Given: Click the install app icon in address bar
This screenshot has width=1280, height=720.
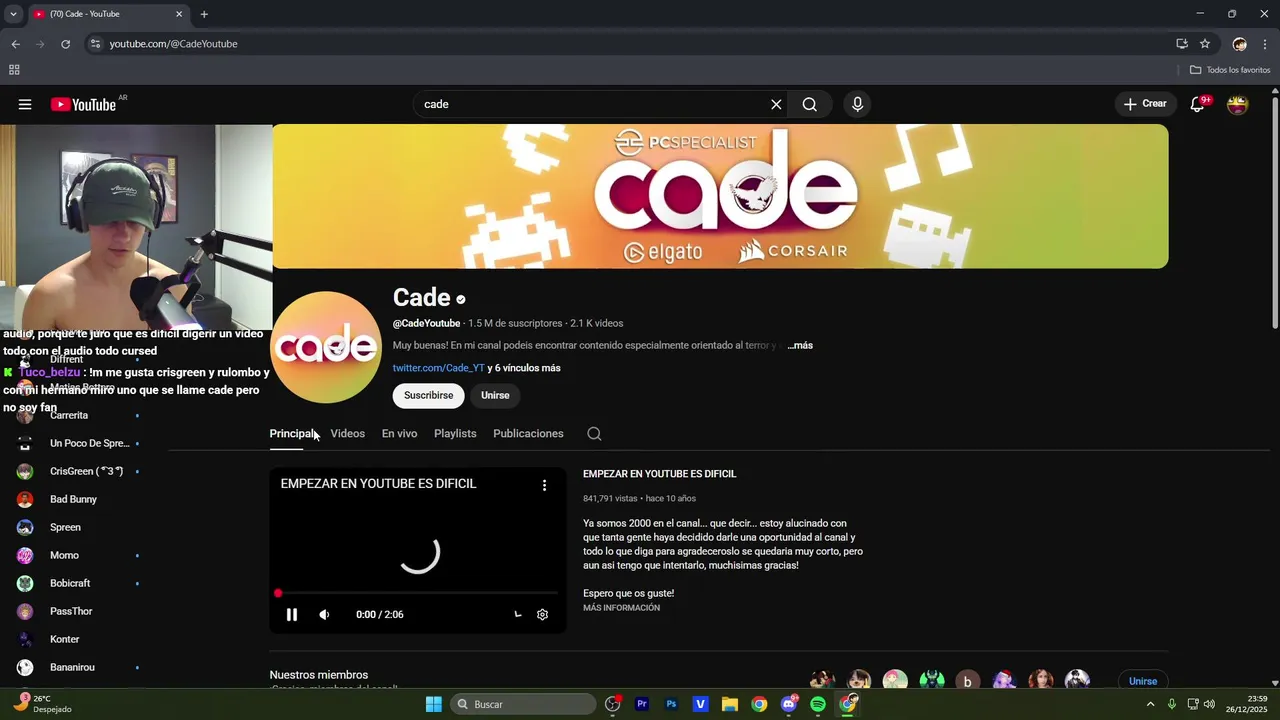Looking at the screenshot, I should click(1182, 44).
